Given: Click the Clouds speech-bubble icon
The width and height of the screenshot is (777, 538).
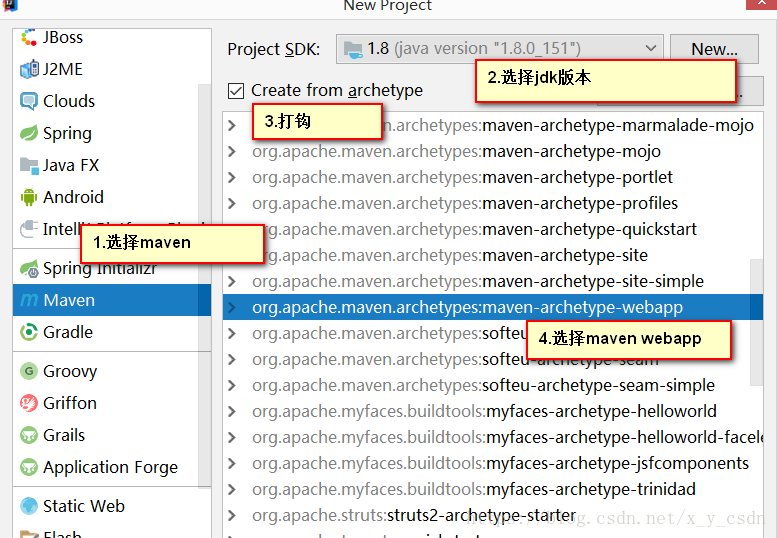Looking at the screenshot, I should click(x=29, y=101).
